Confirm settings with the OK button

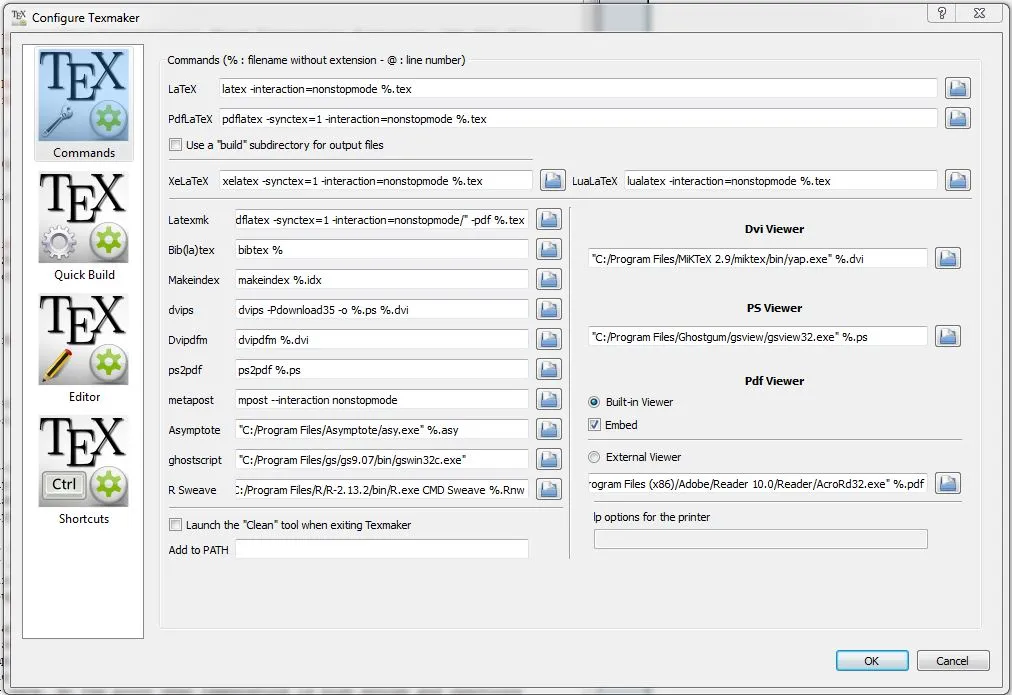(872, 661)
